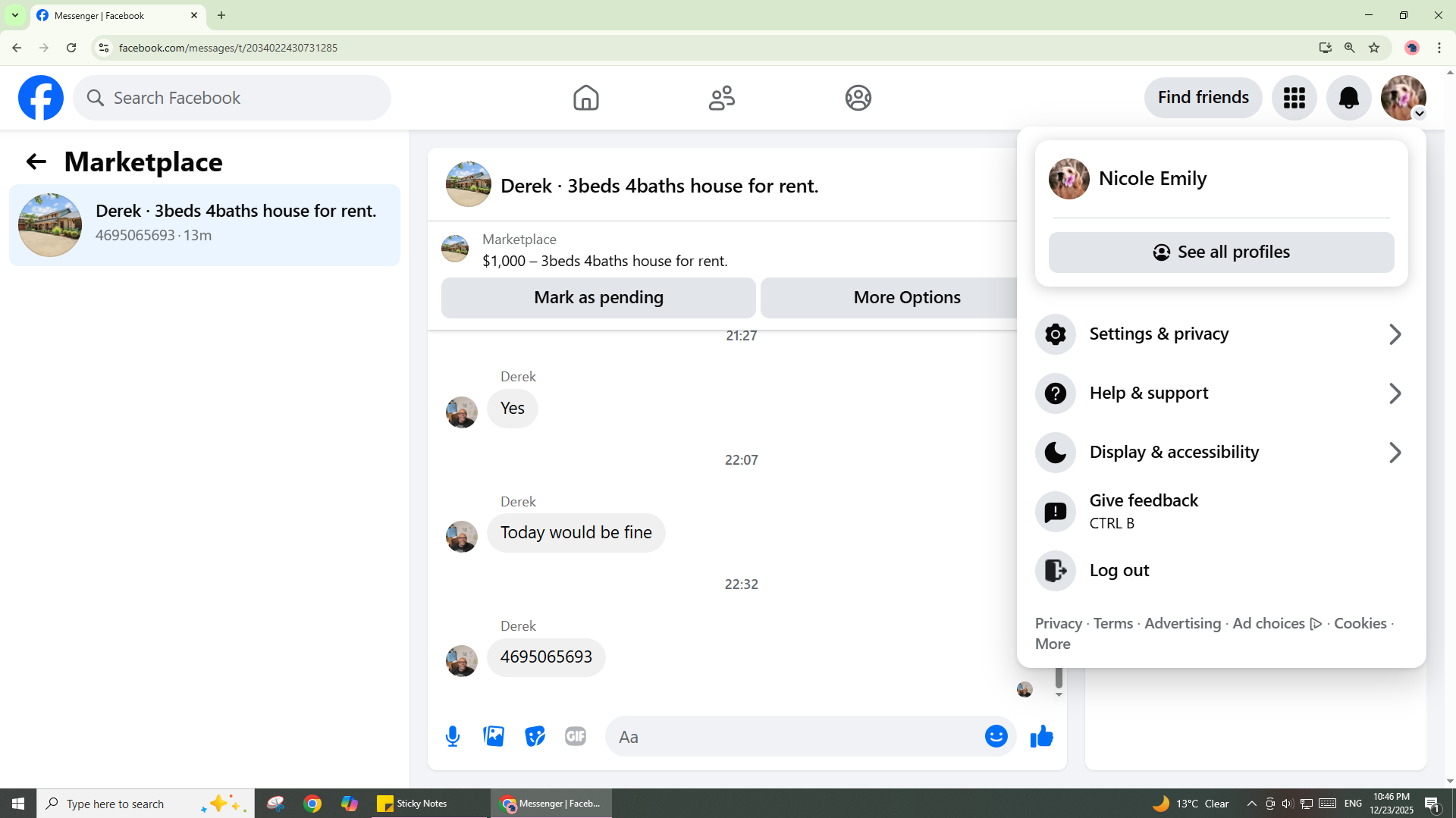Screen dimensions: 1456x818
Task: Open the Advertising footer link
Action: tap(1182, 623)
